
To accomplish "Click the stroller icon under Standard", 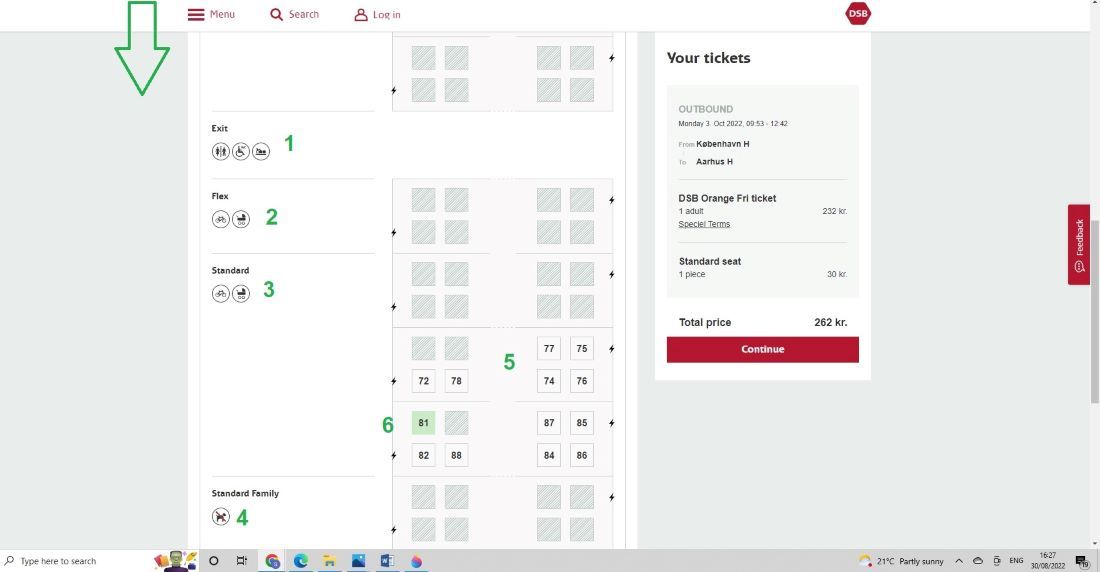I will click(241, 293).
